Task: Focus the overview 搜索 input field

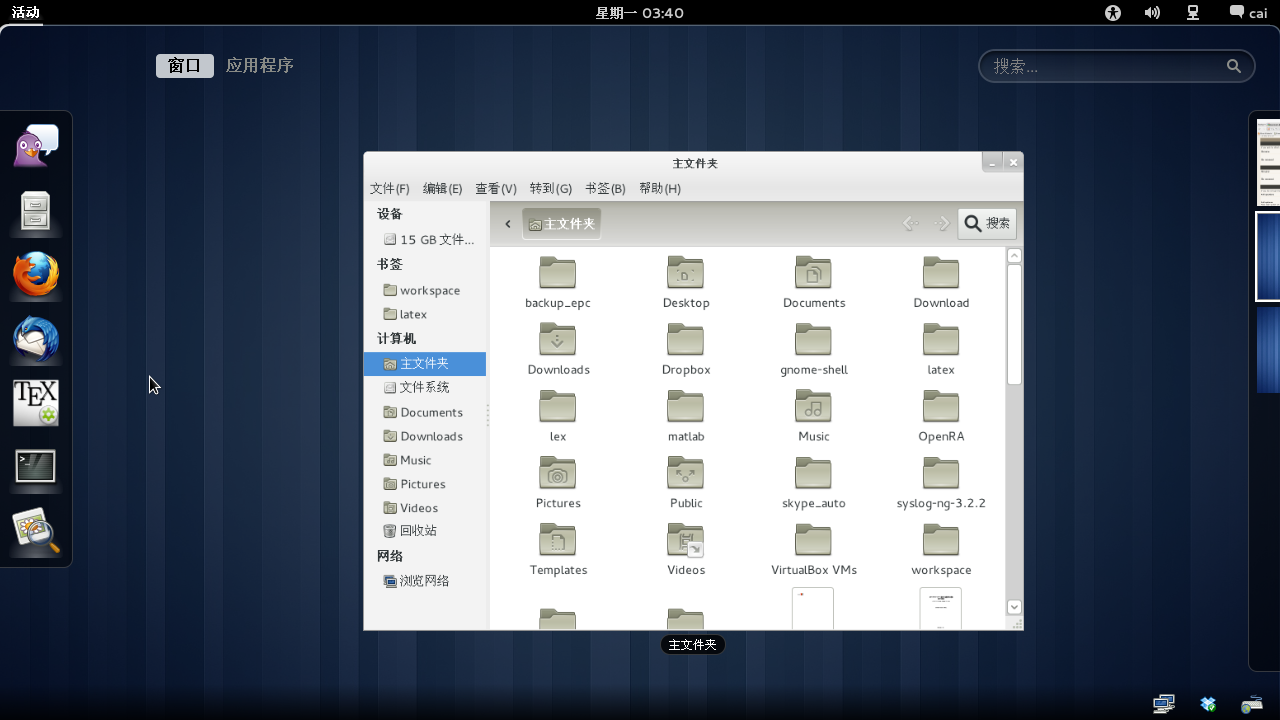Action: (1116, 66)
